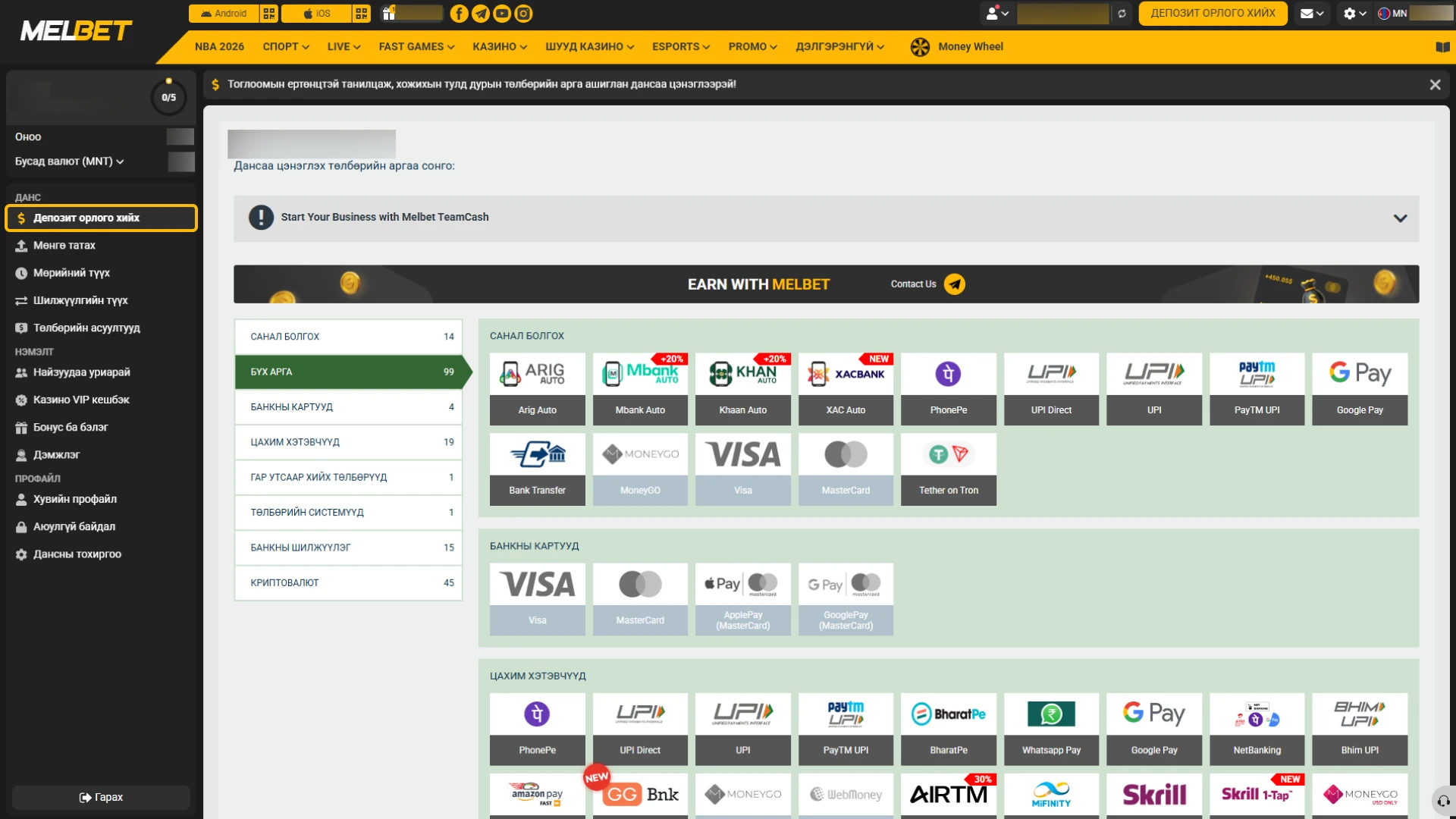Open NBA 2026 link

tap(219, 47)
